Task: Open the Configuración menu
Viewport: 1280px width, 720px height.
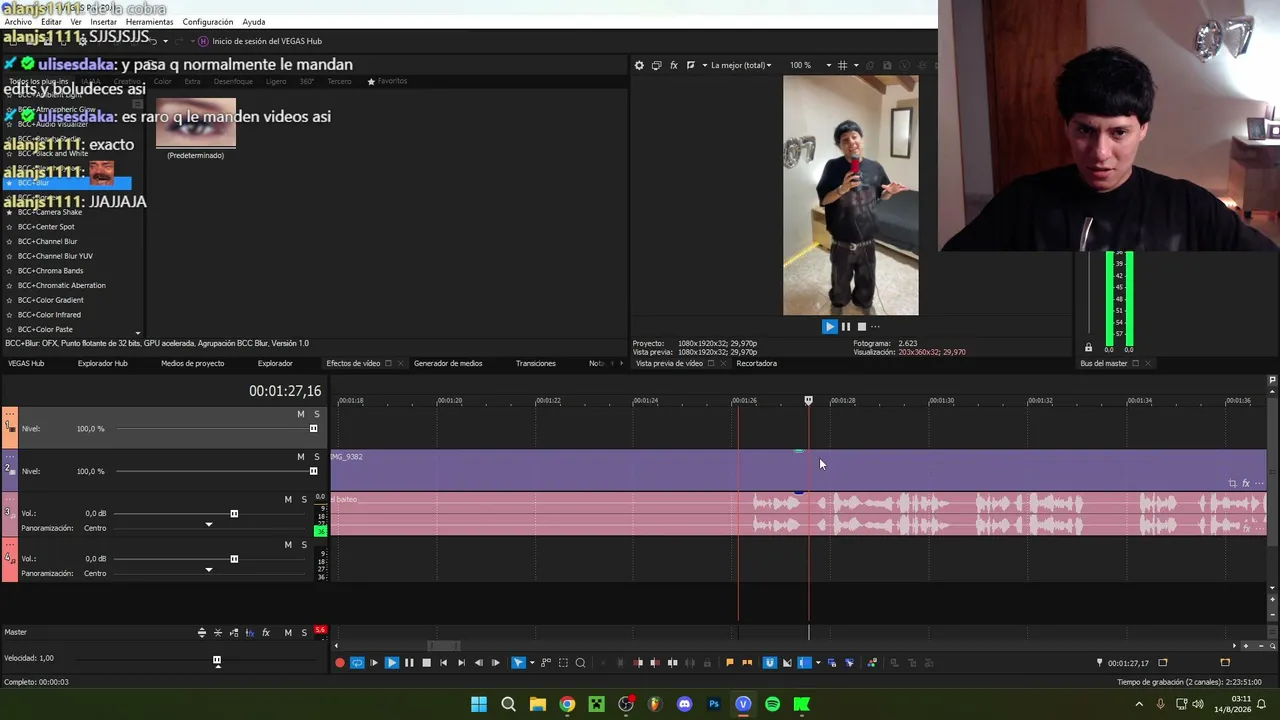Action: (208, 22)
